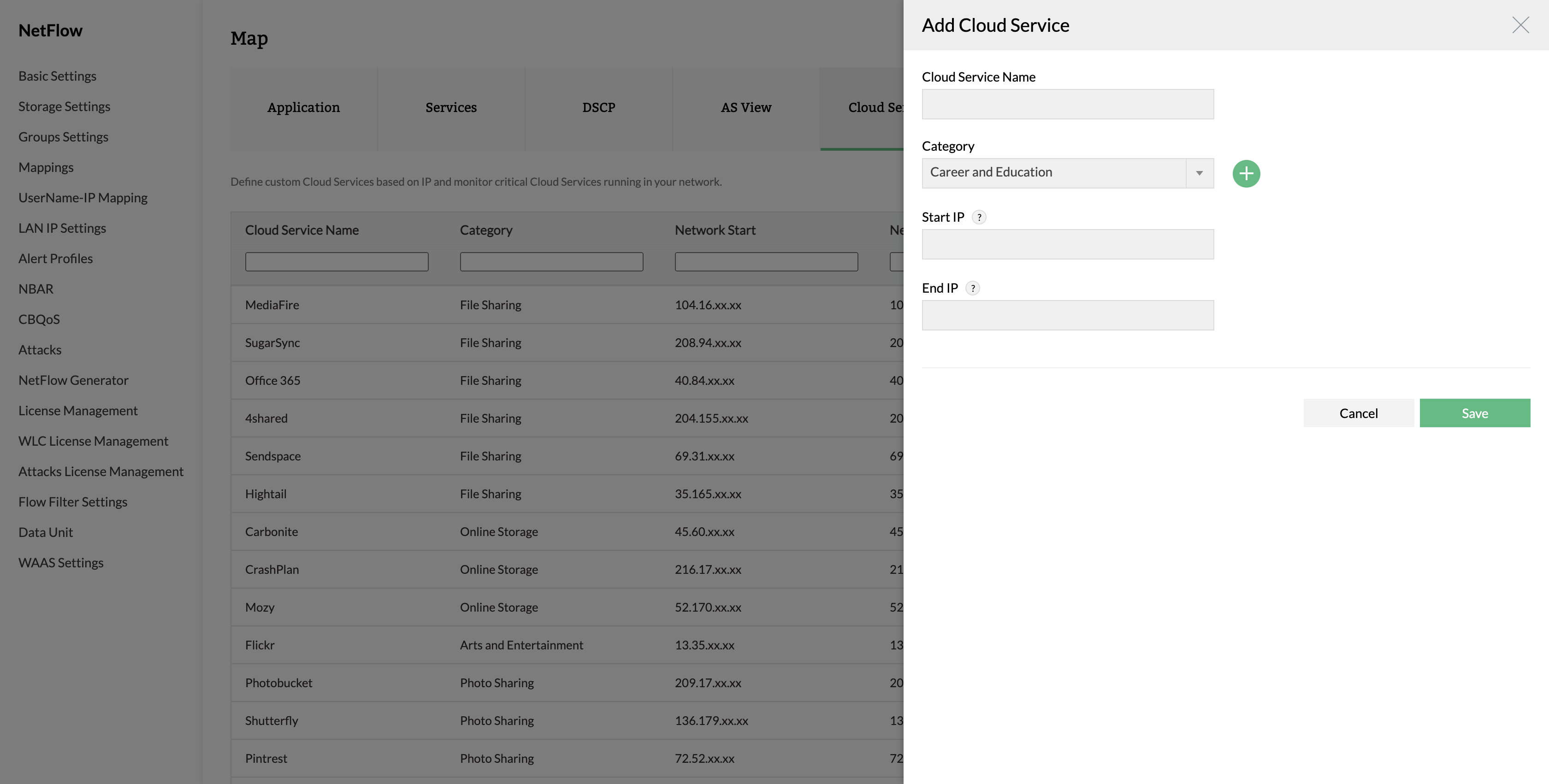The width and height of the screenshot is (1549, 784).
Task: Click the Cloud Service Name input field
Action: pyautogui.click(x=1067, y=104)
